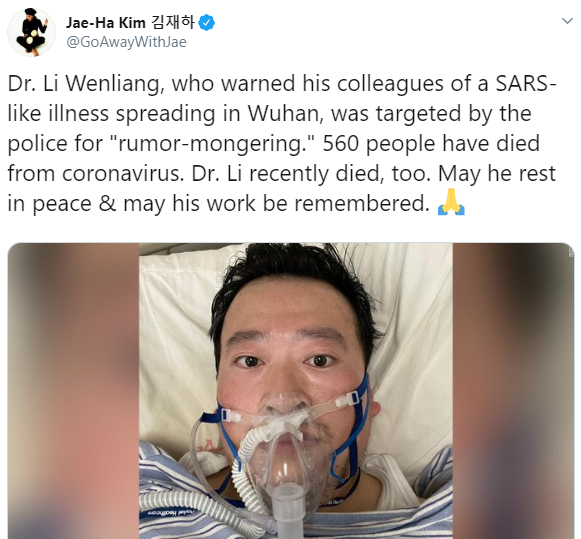Click the number 560 in the tweet
The height and width of the screenshot is (539, 581).
(x=341, y=144)
